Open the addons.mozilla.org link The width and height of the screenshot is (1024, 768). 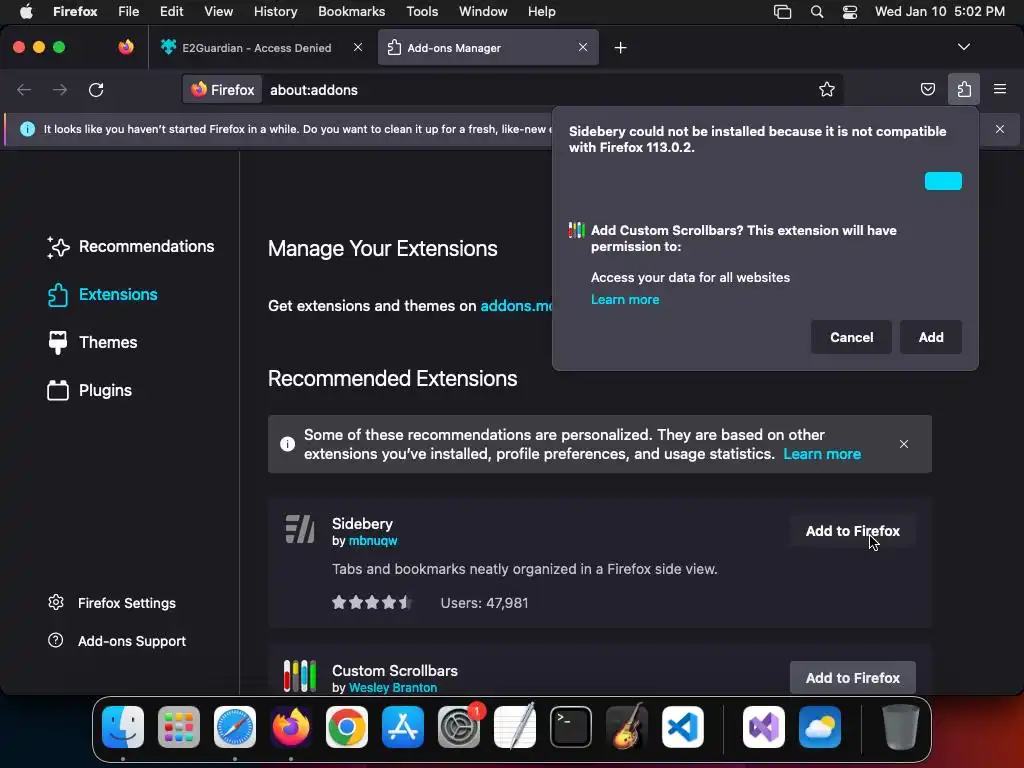(516, 306)
